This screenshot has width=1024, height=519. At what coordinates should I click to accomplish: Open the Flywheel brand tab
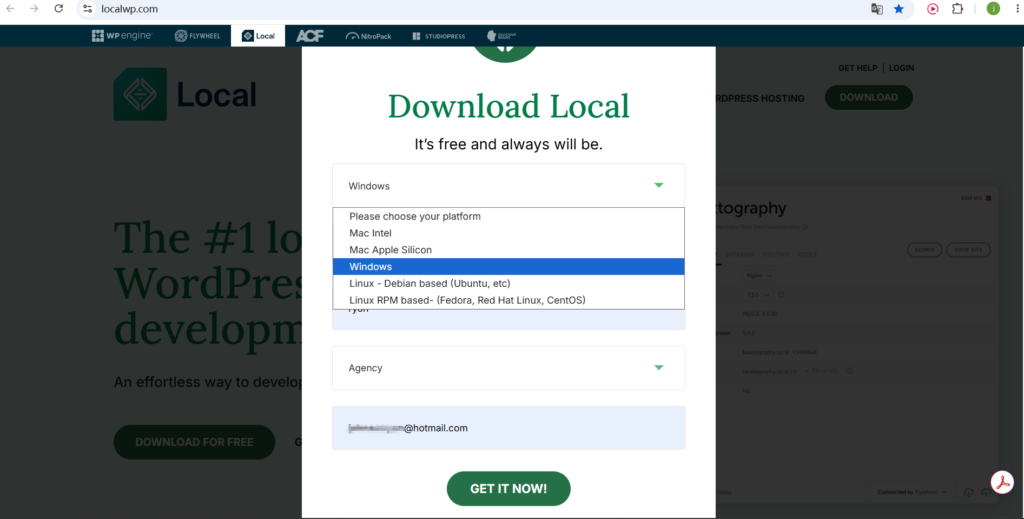click(x=197, y=36)
